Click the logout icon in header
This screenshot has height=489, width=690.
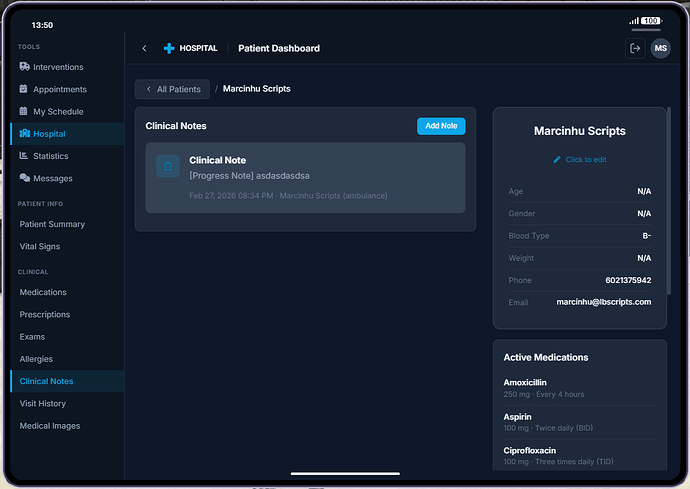tap(634, 48)
